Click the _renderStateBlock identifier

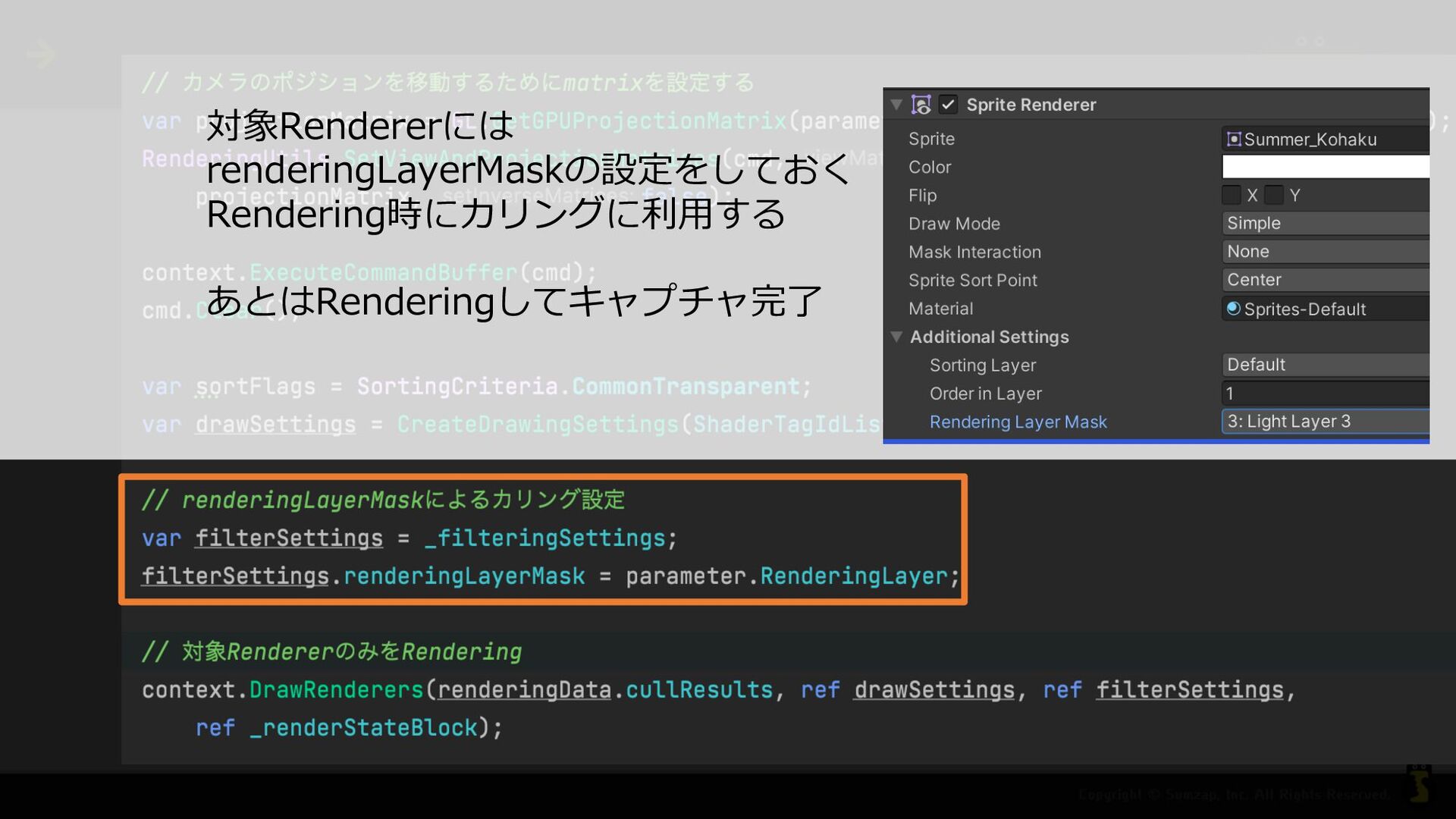pyautogui.click(x=363, y=728)
